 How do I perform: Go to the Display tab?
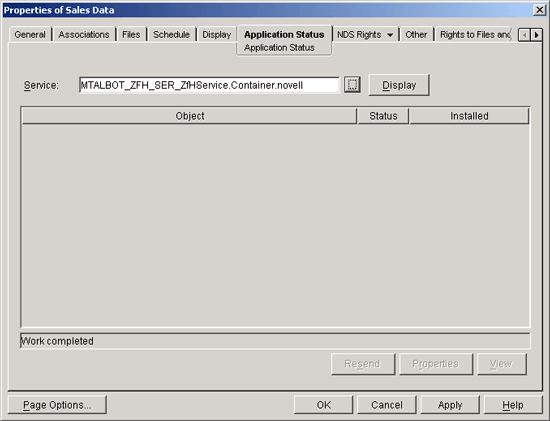pyautogui.click(x=217, y=34)
